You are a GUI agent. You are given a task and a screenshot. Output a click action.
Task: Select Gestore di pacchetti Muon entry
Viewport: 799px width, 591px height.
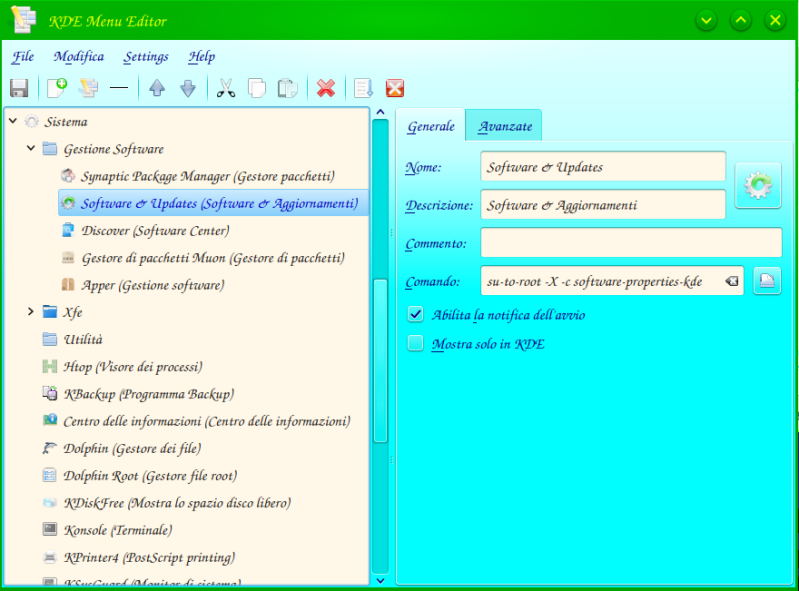pyautogui.click(x=213, y=258)
